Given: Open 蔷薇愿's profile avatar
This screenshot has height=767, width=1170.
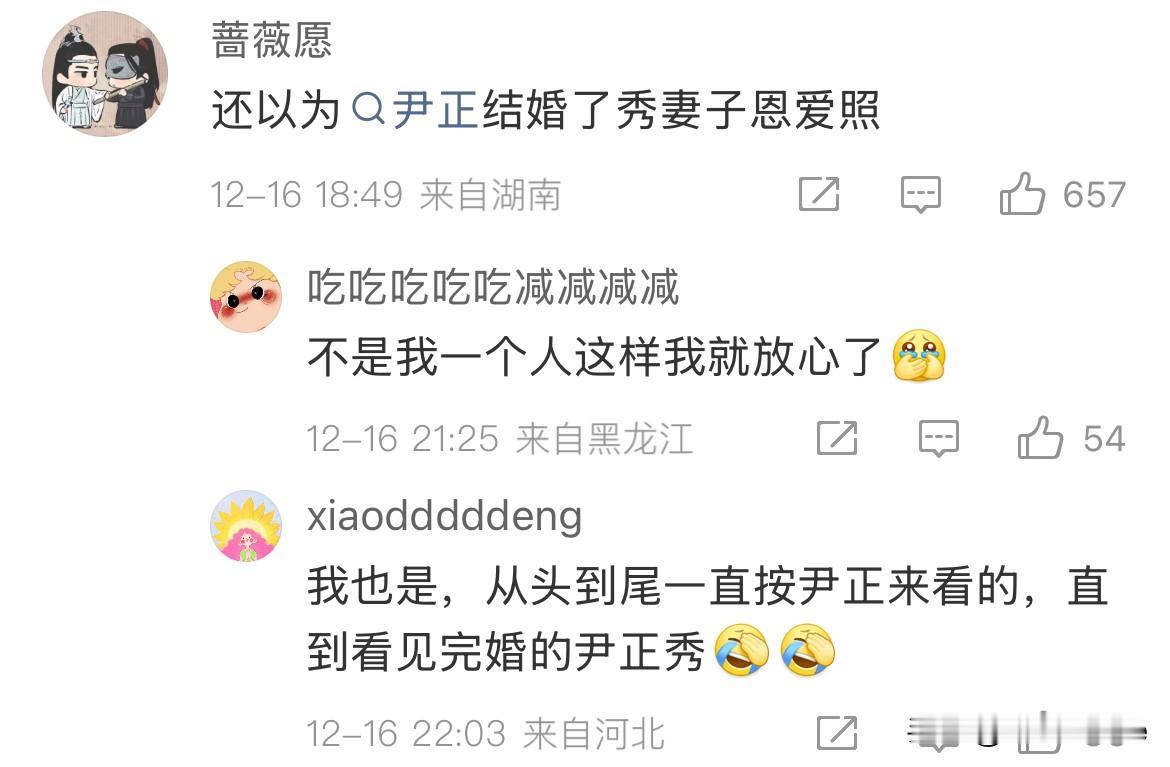Looking at the screenshot, I should coord(104,74).
